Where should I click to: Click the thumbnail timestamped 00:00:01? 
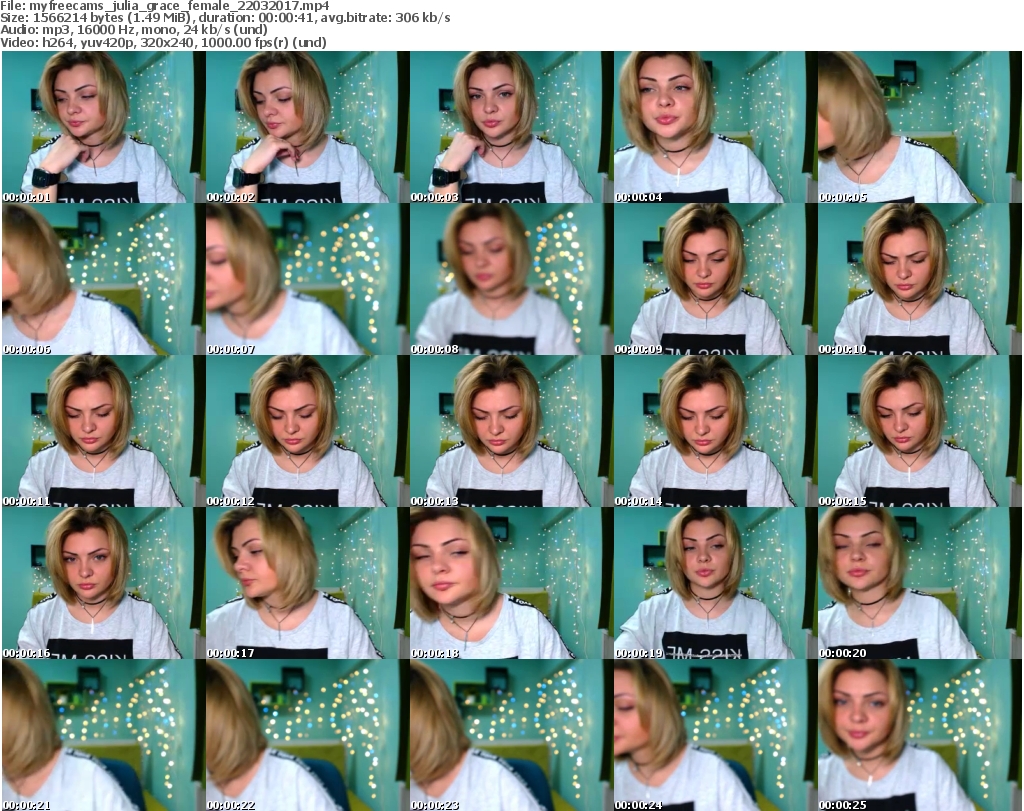(103, 127)
